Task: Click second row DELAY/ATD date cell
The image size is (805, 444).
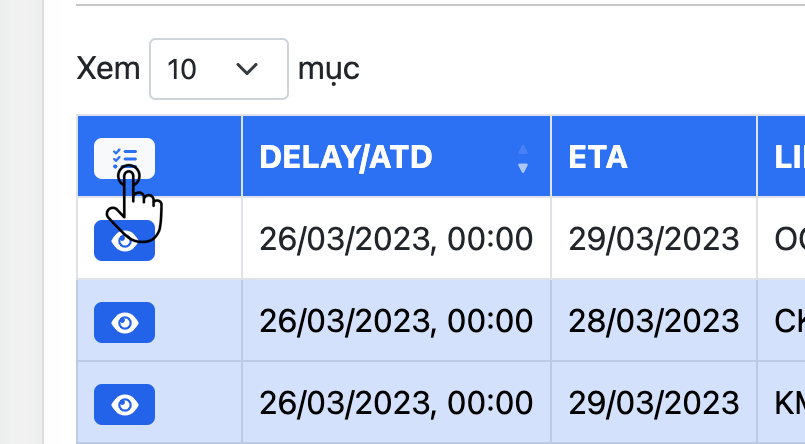Action: (x=396, y=322)
